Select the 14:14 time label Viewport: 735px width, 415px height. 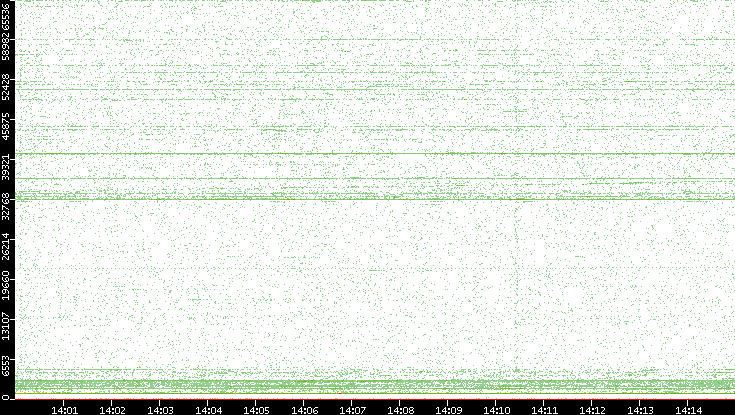(688, 409)
